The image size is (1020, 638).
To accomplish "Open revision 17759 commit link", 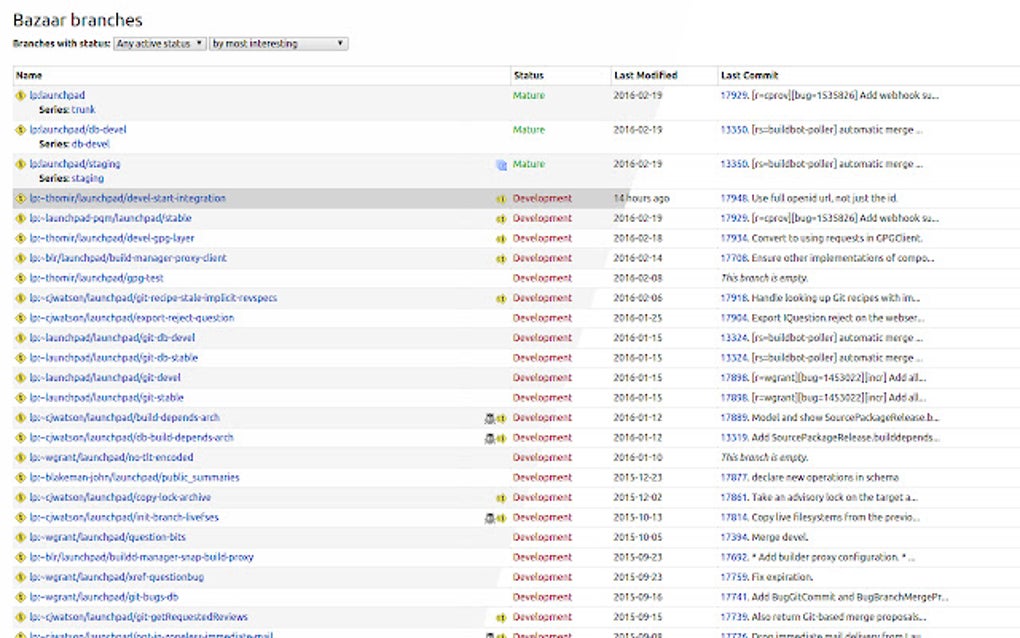I will [734, 577].
